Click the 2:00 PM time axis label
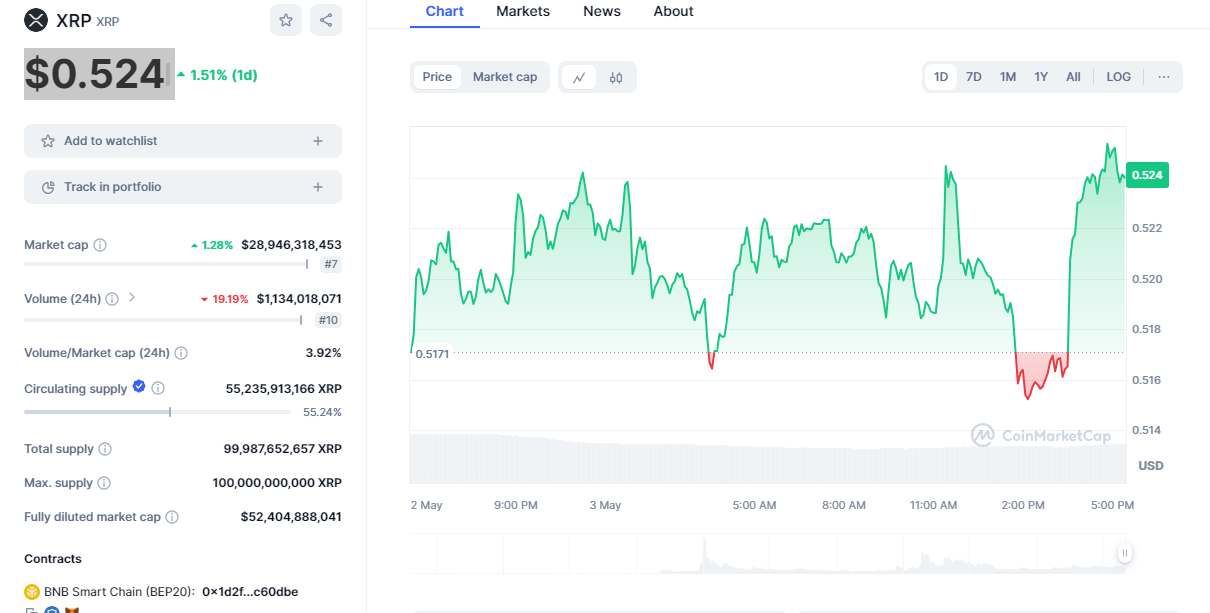Viewport: 1210px width, 613px height. (1023, 505)
